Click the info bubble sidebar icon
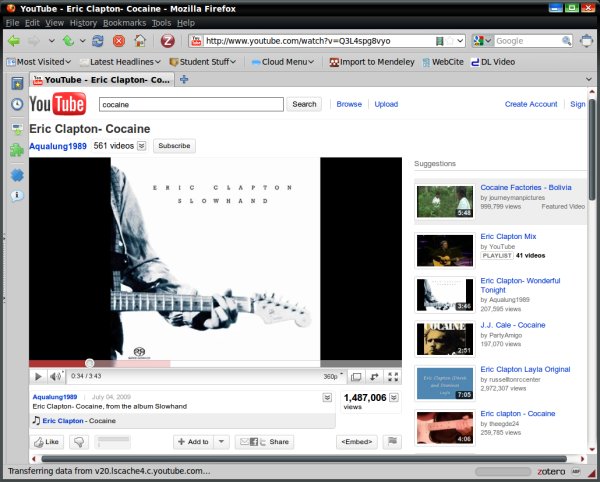 coord(17,195)
